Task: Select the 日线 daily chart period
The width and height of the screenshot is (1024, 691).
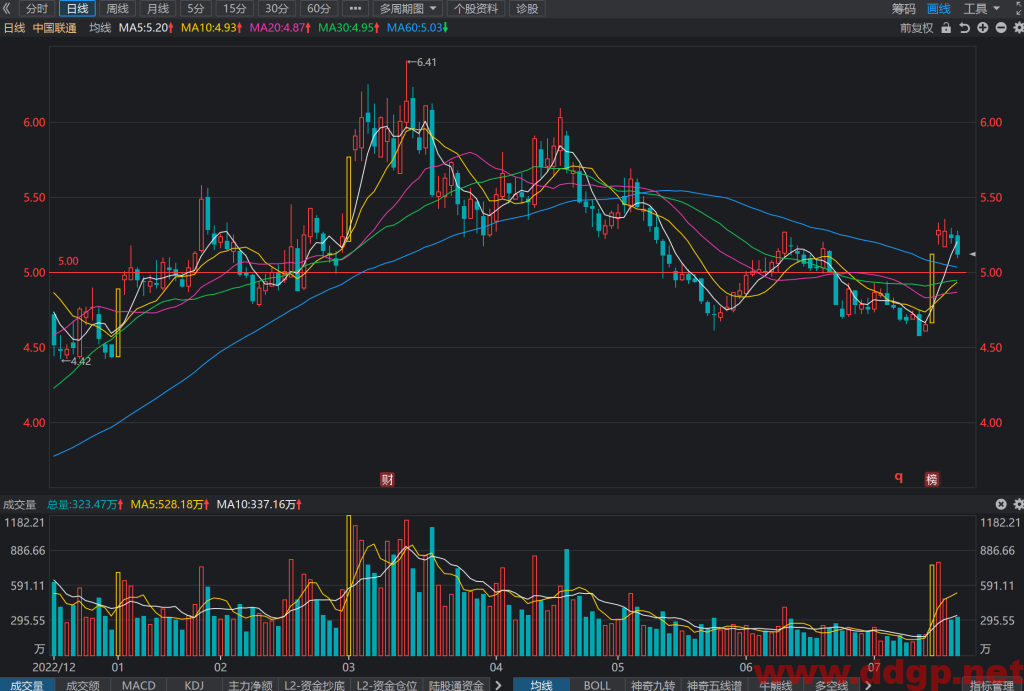Action: tap(77, 8)
